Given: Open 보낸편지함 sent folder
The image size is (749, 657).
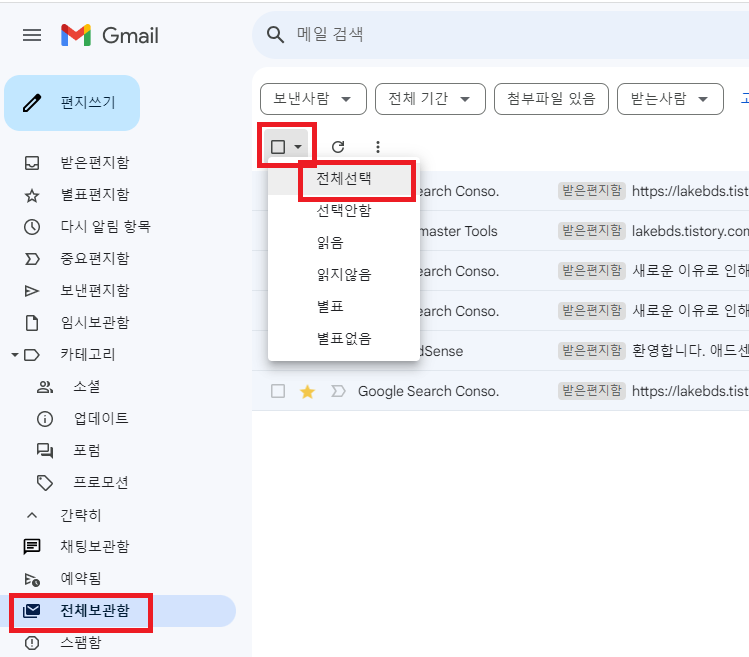Looking at the screenshot, I should click(95, 291).
